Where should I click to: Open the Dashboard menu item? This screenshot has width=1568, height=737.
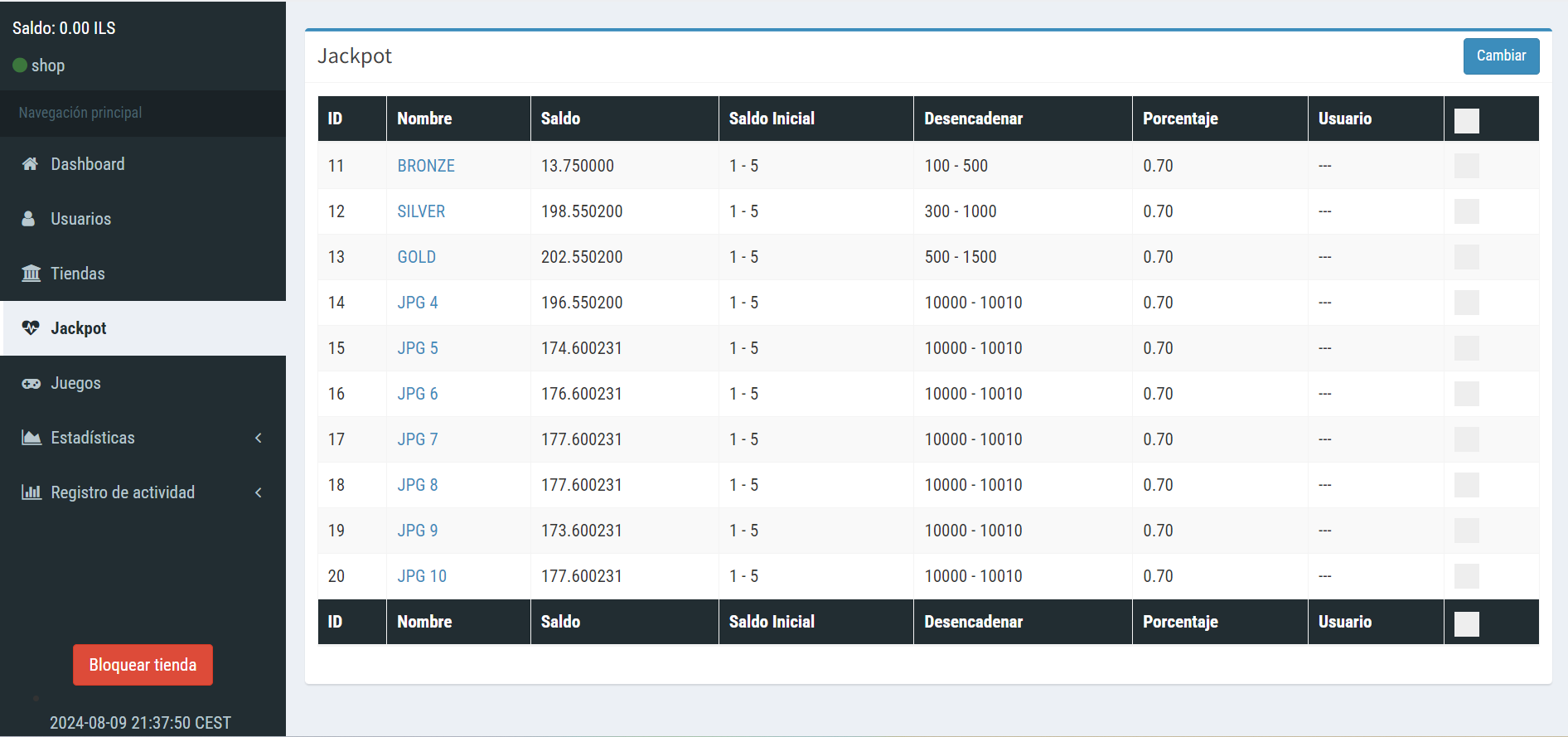click(x=143, y=164)
